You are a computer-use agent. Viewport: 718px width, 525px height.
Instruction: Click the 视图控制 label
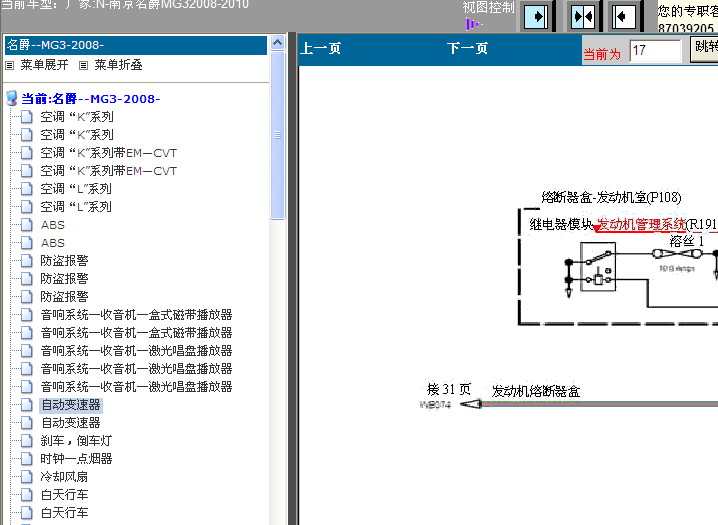tap(488, 7)
